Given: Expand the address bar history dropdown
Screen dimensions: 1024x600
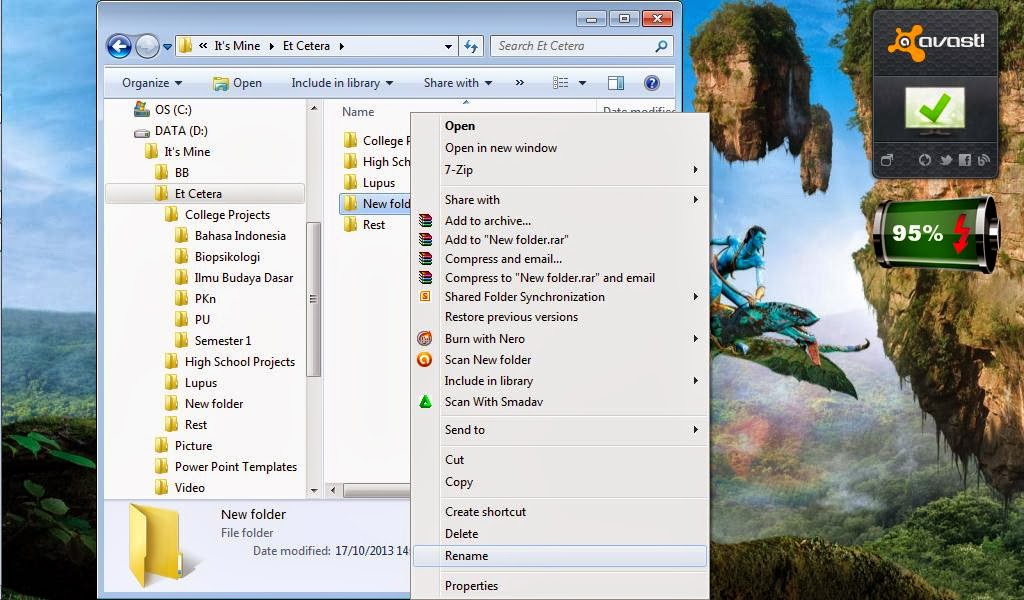Looking at the screenshot, I should 448,46.
